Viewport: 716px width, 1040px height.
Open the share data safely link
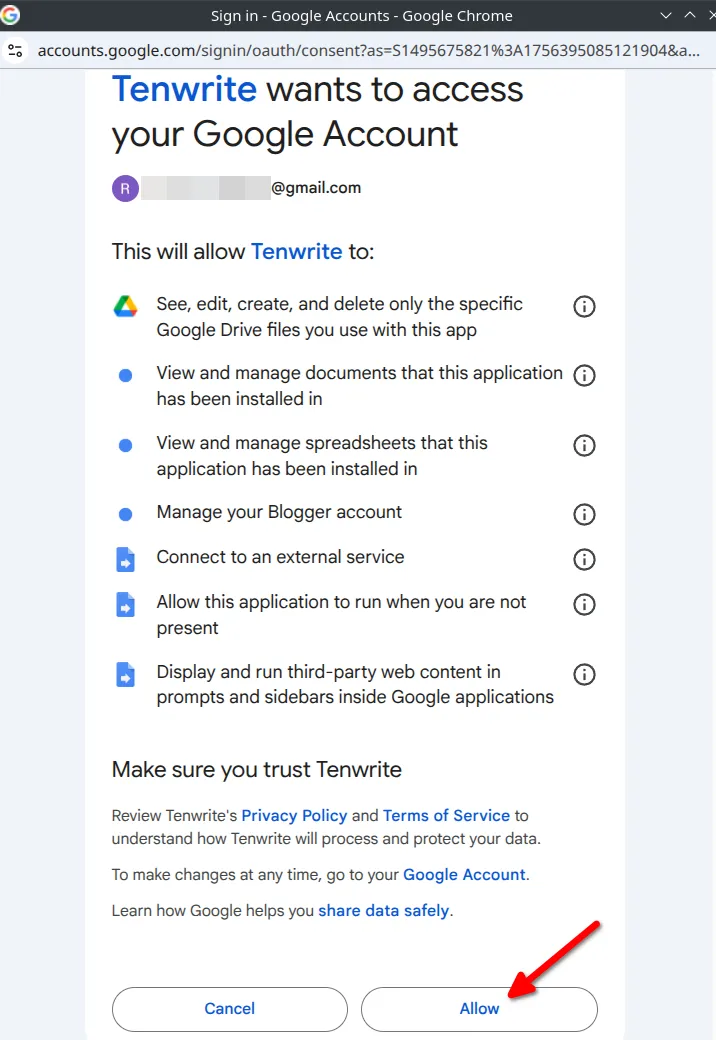pos(385,910)
